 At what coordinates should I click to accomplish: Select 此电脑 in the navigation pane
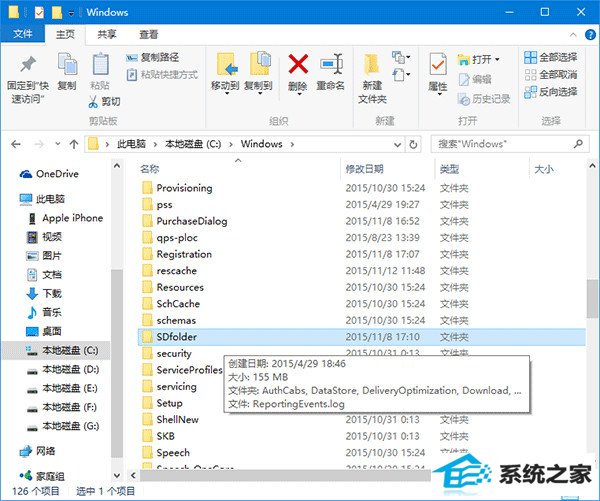(x=42, y=199)
